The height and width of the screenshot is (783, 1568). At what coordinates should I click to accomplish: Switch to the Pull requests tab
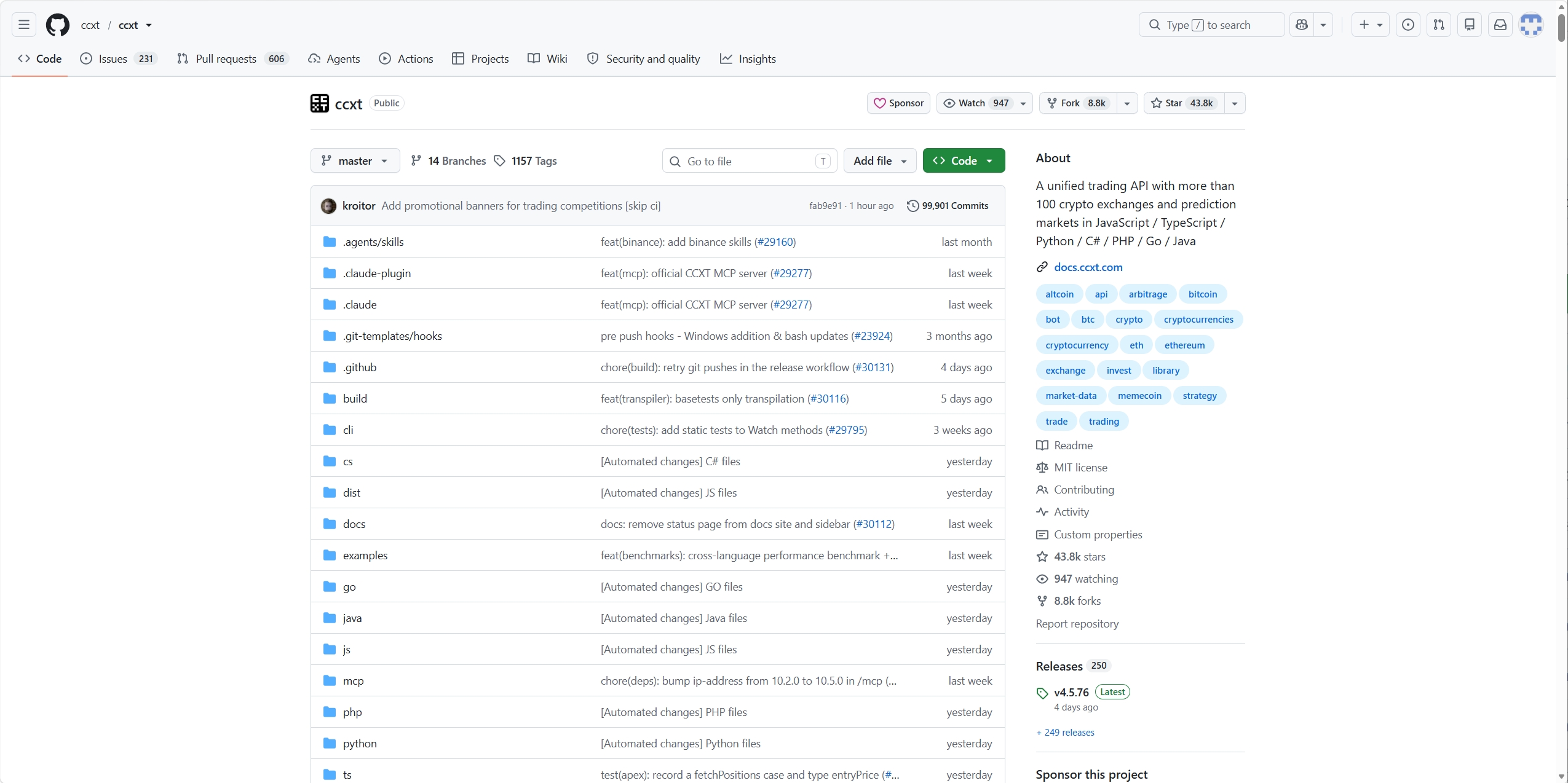pos(232,58)
